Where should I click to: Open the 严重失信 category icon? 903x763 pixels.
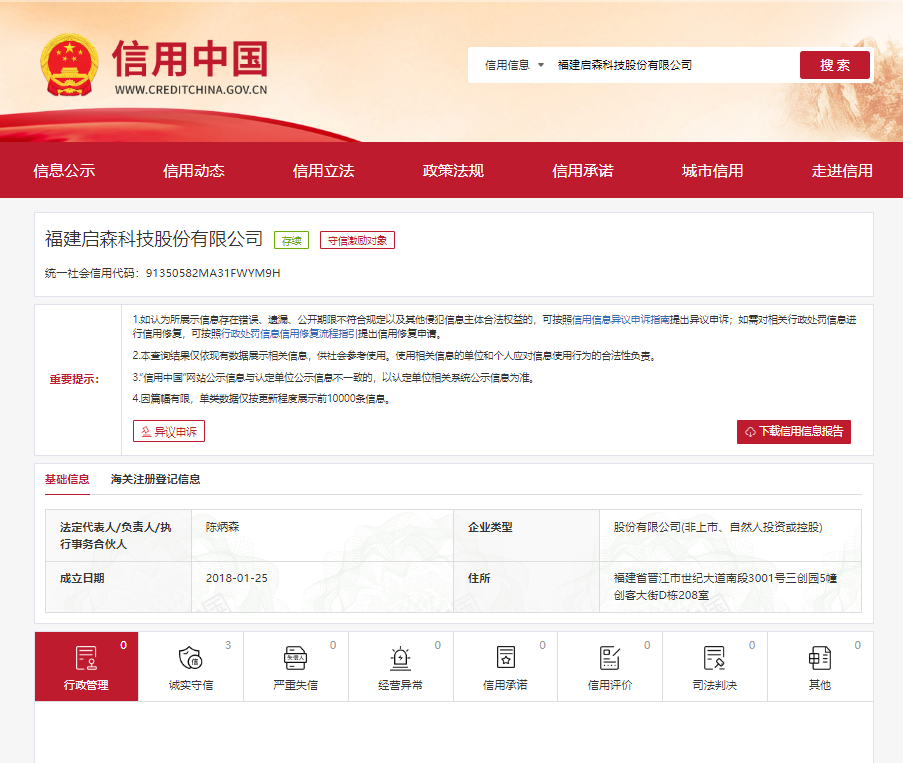(x=295, y=658)
